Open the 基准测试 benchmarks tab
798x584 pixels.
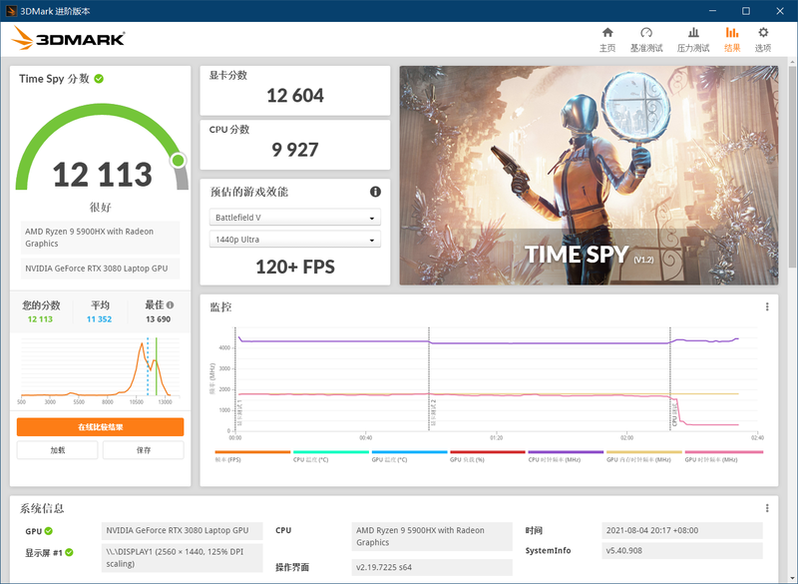tap(646, 39)
